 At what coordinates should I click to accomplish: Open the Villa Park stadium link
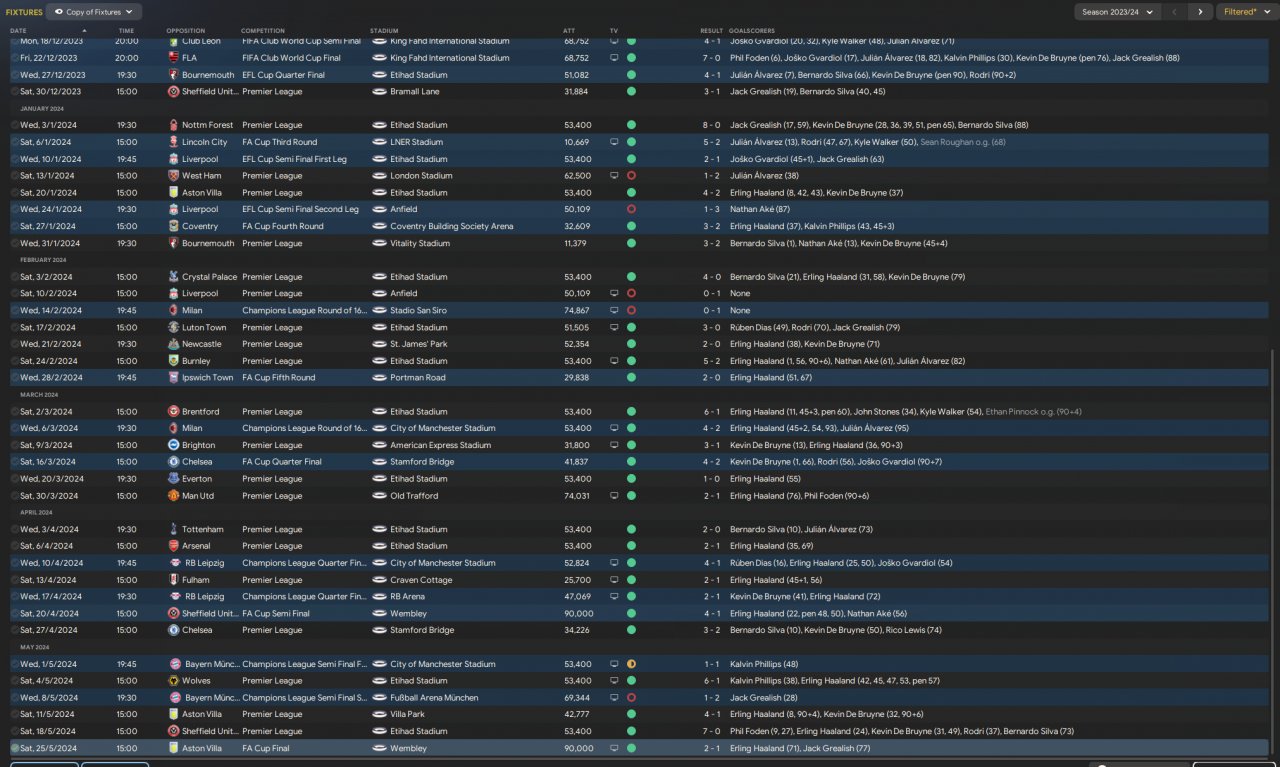(408, 714)
